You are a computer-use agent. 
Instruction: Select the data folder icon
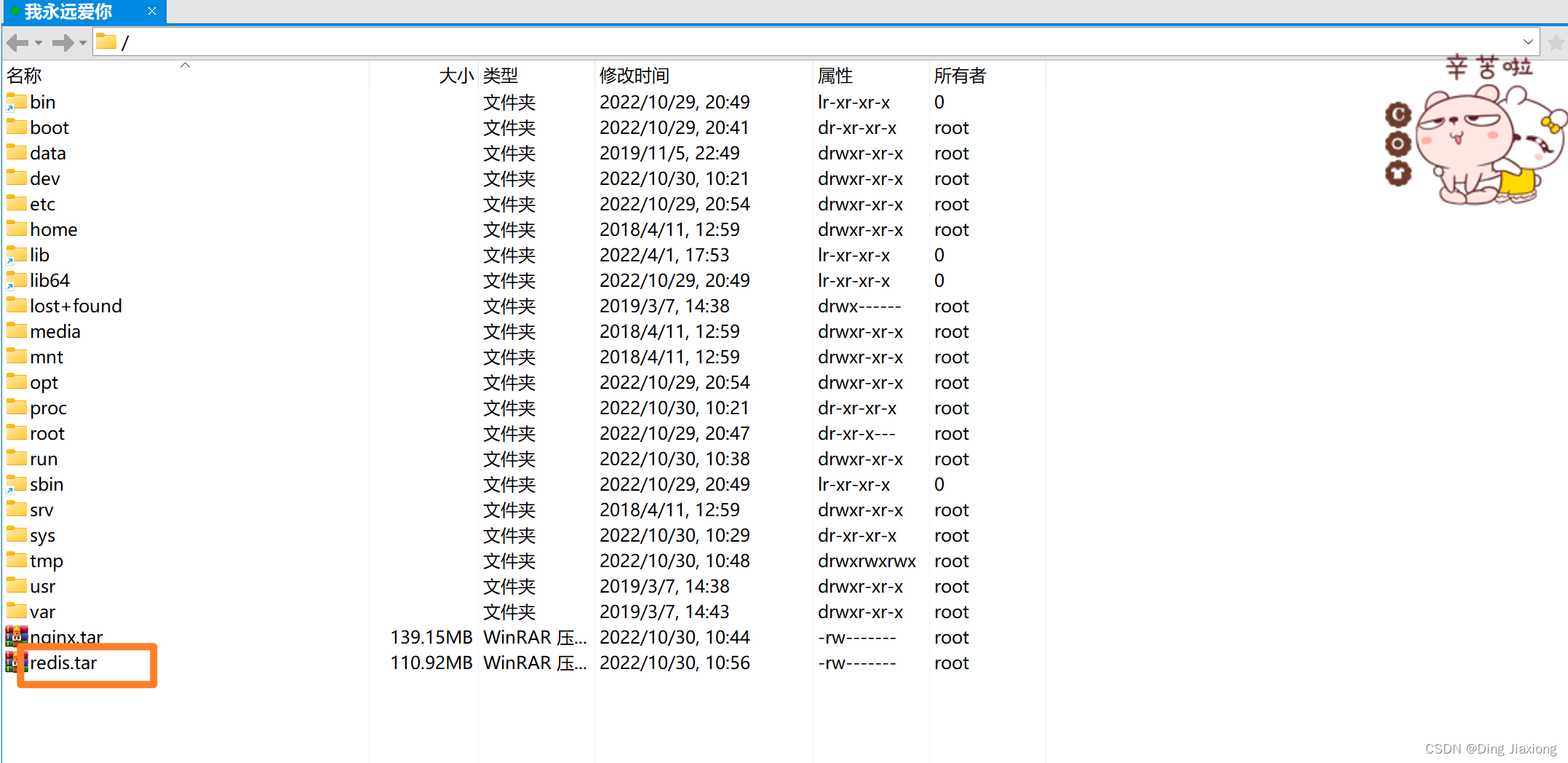point(16,153)
